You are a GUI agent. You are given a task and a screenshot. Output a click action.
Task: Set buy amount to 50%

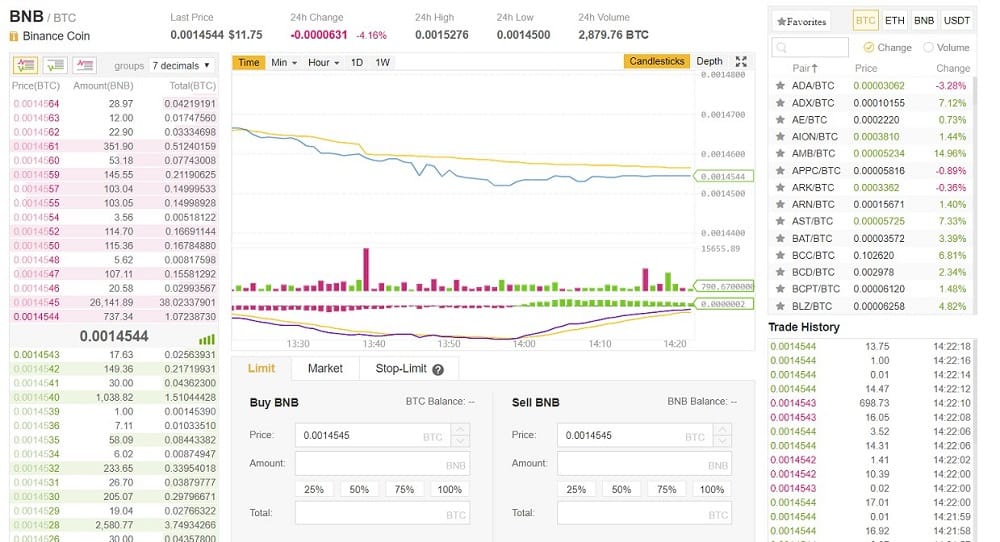tap(359, 490)
